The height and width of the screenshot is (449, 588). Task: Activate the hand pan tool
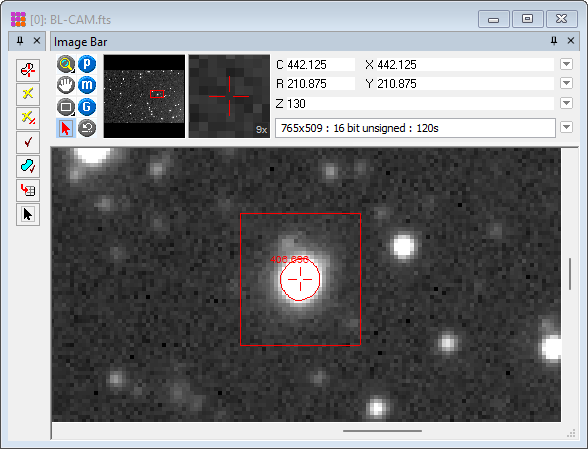[x=66, y=85]
